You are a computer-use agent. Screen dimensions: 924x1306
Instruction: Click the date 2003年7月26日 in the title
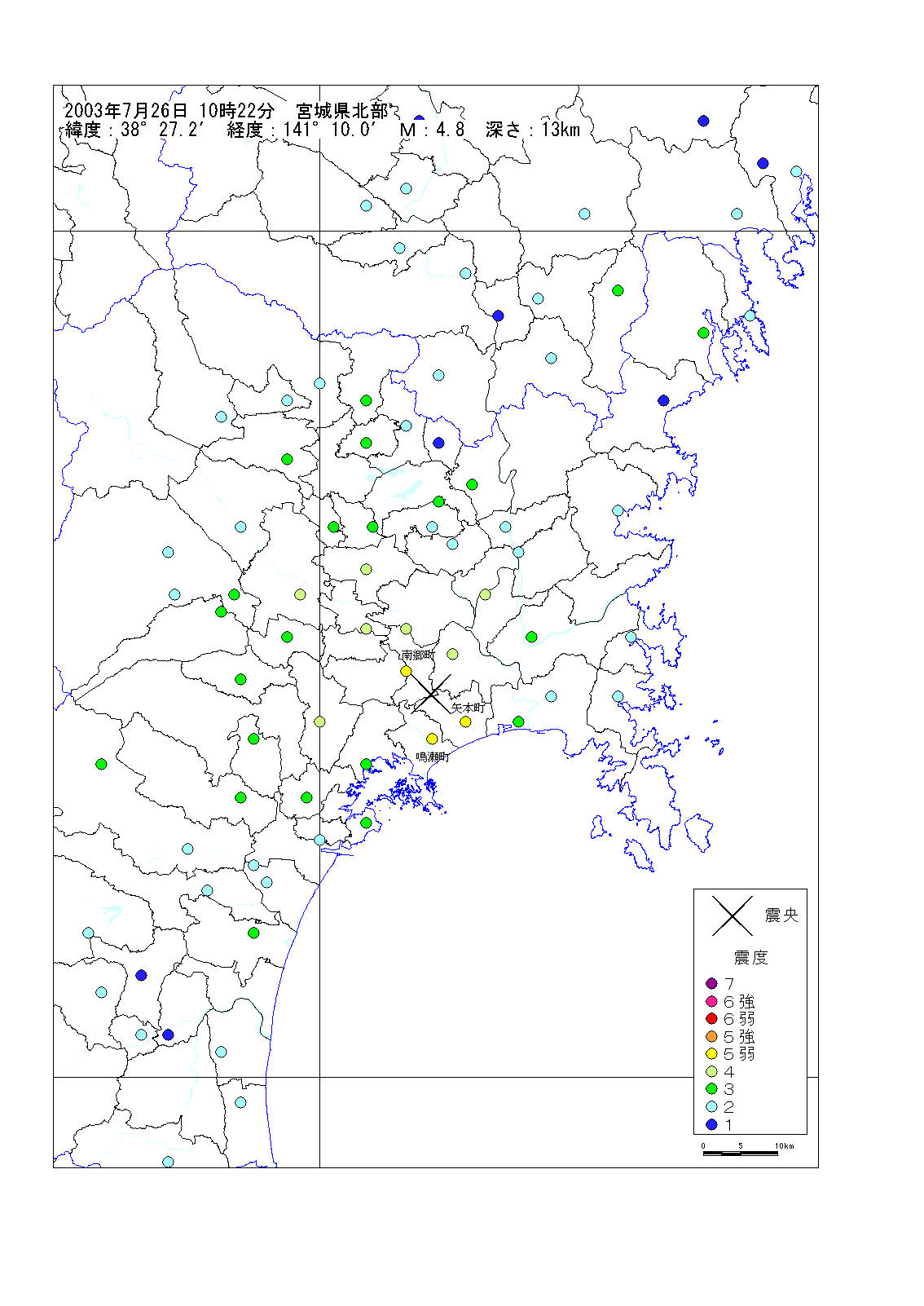click(125, 112)
